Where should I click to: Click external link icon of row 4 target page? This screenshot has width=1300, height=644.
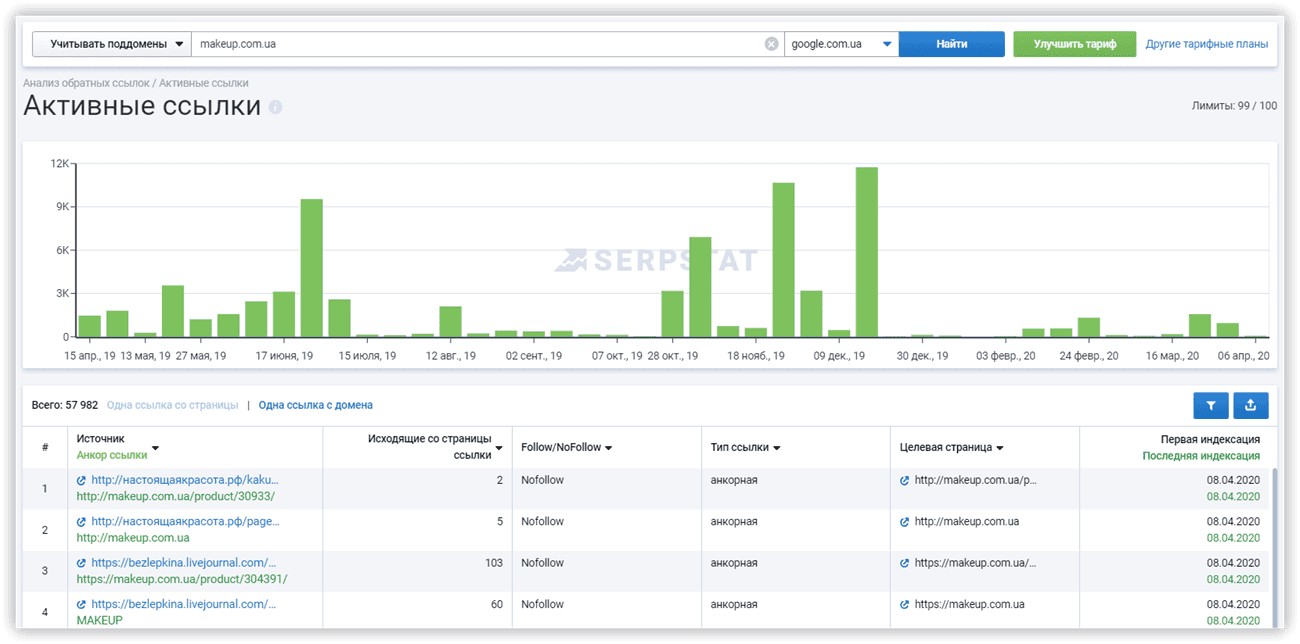point(905,604)
